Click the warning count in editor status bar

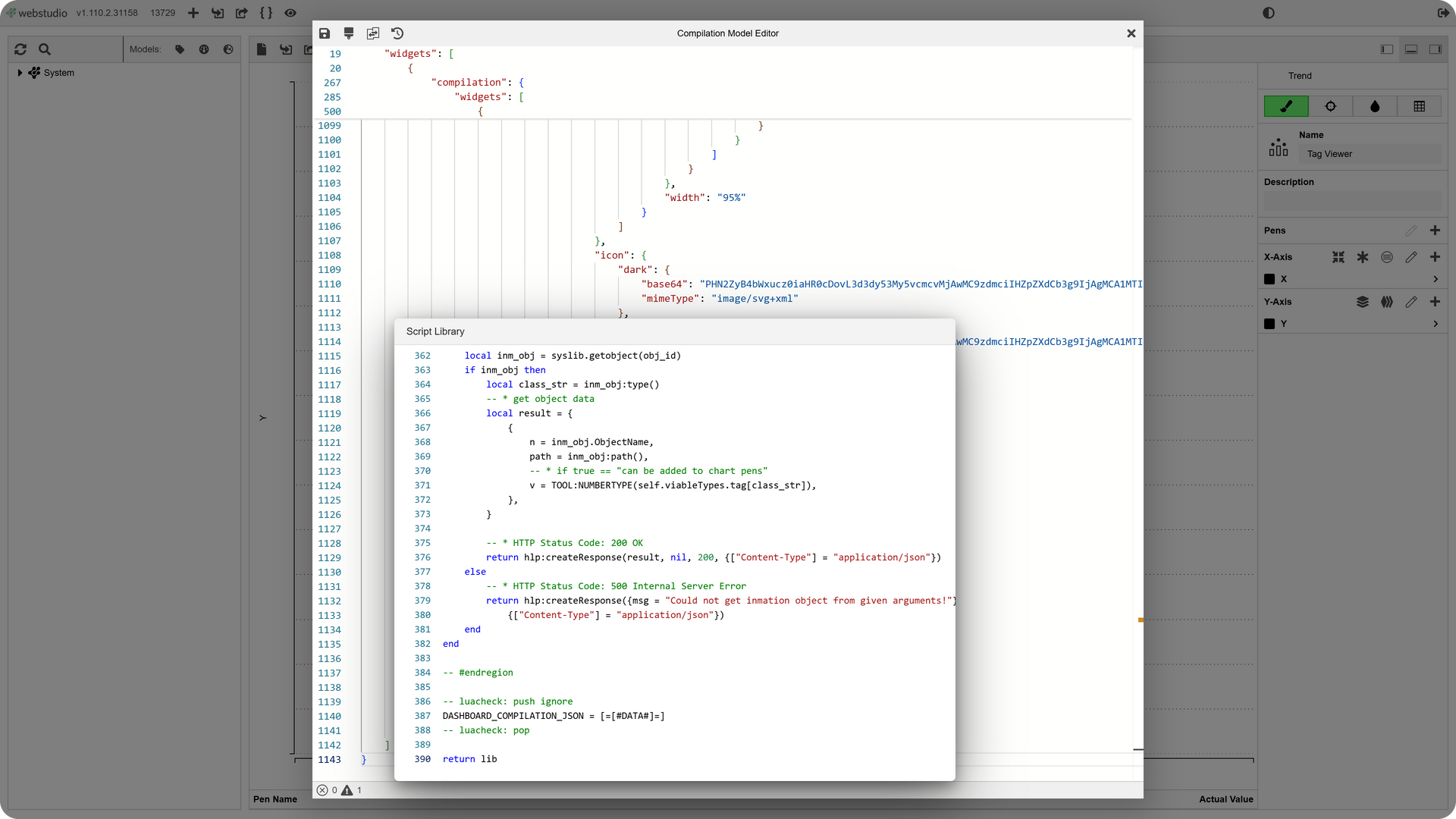pyautogui.click(x=351, y=790)
